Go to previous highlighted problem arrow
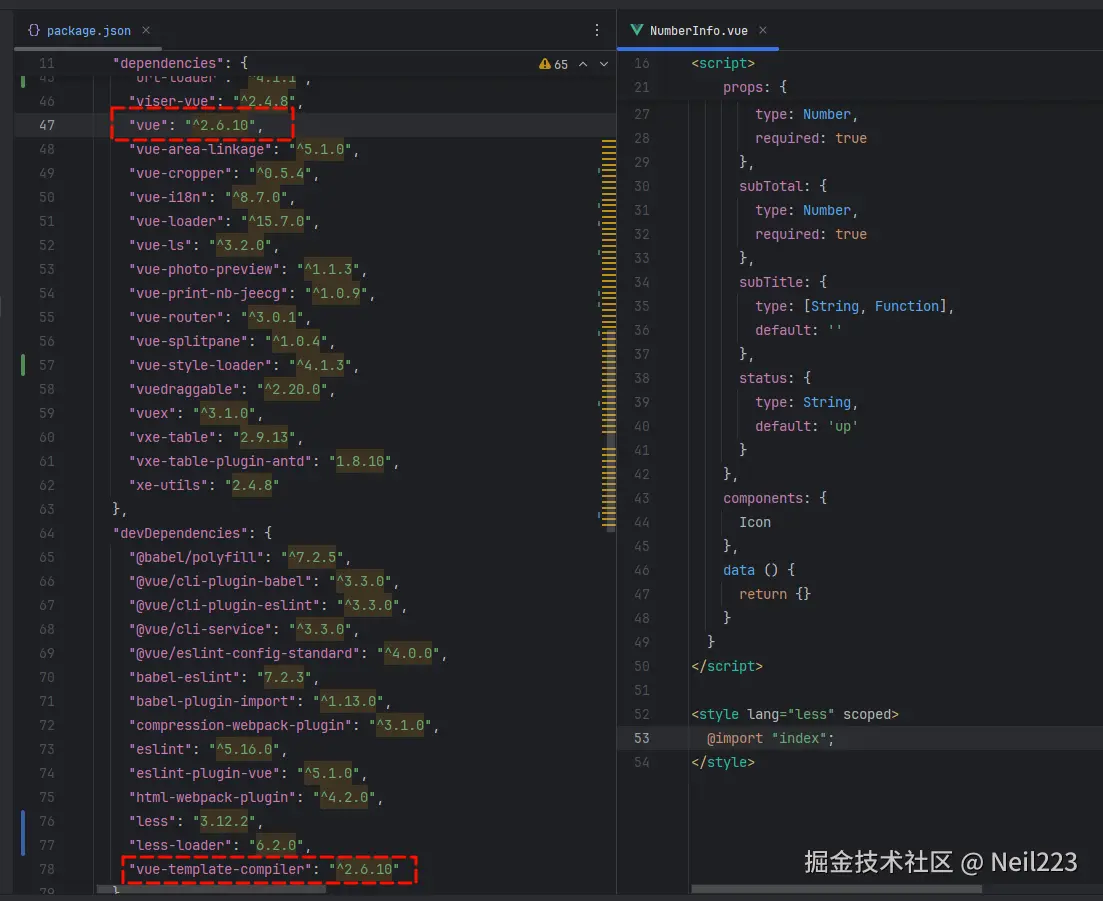 (583, 64)
